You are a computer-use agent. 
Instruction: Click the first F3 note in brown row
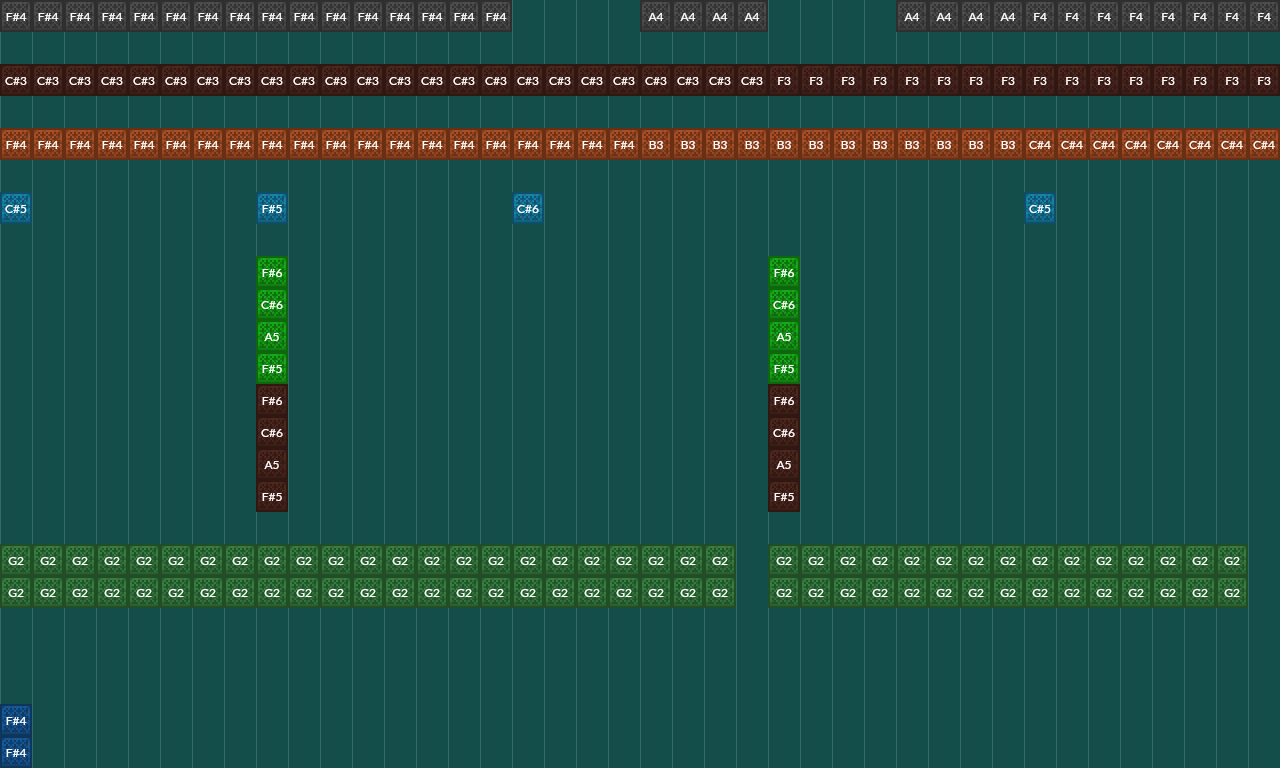click(x=784, y=81)
